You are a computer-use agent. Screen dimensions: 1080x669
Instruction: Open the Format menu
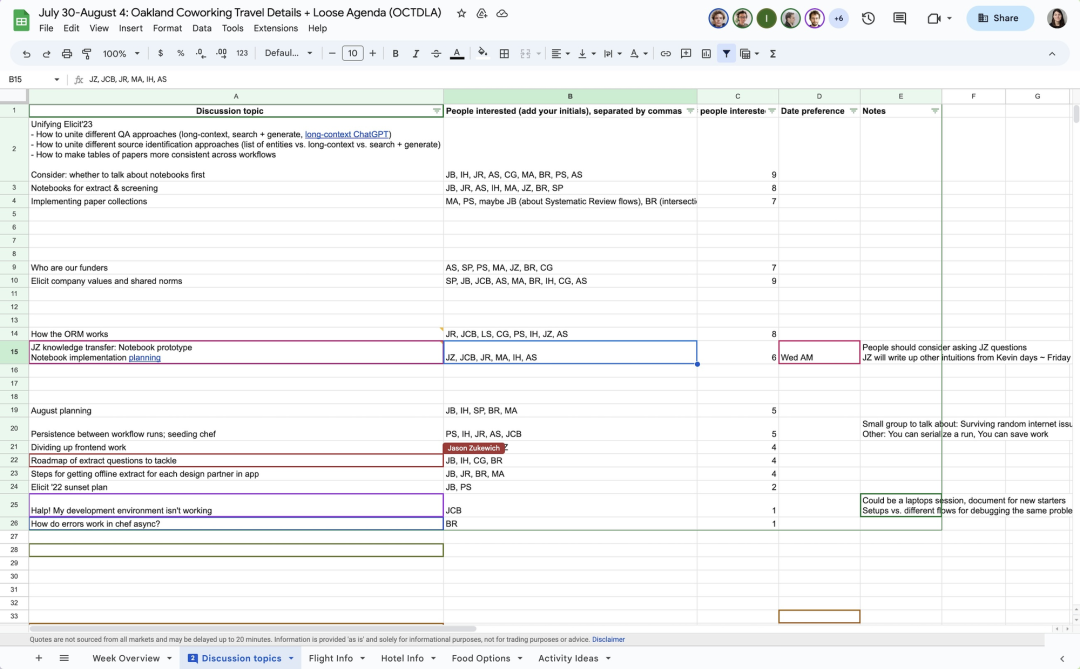[x=167, y=28]
